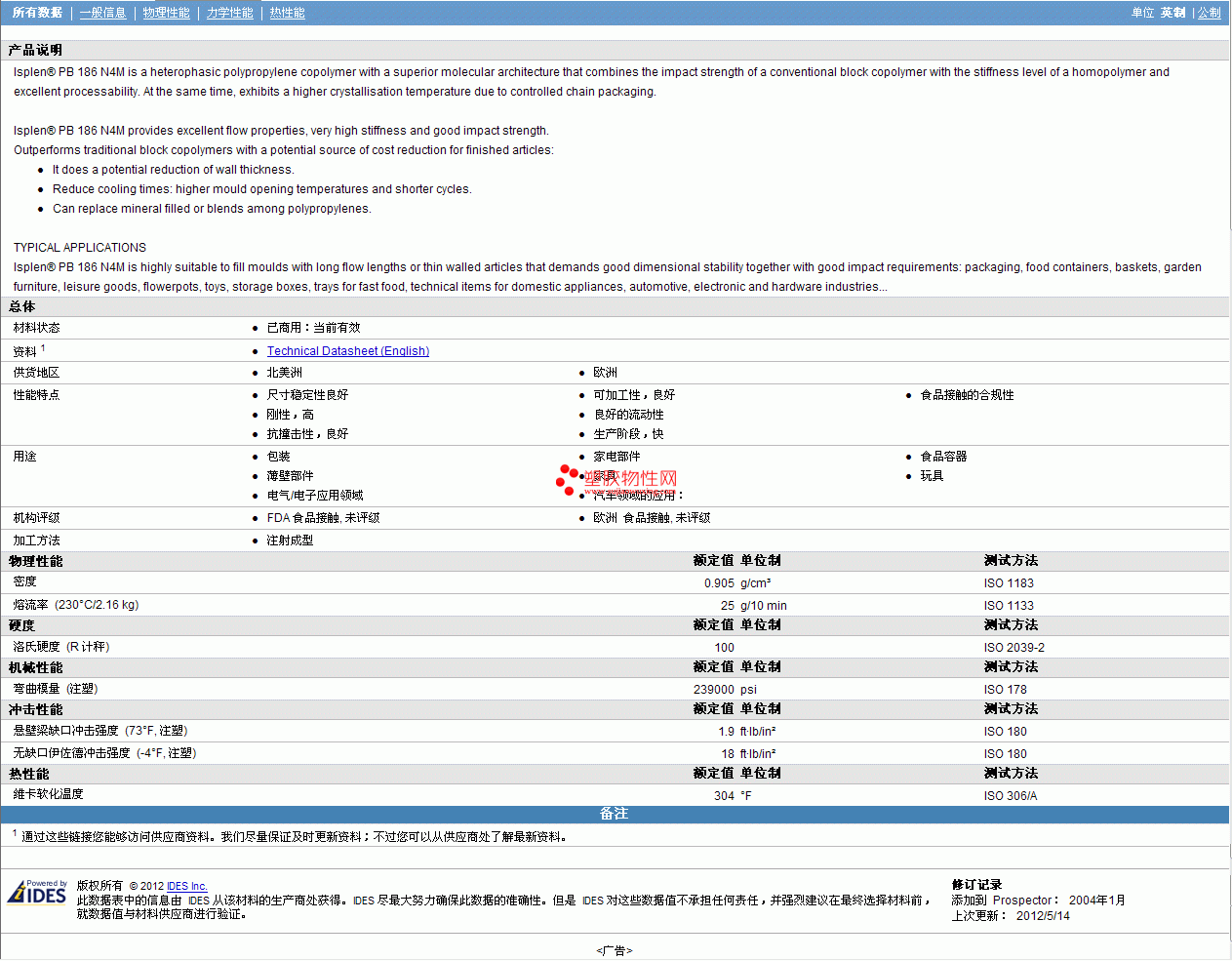This screenshot has width=1232, height=961.
Task: Click the 用途 row label
Action: click(x=24, y=457)
